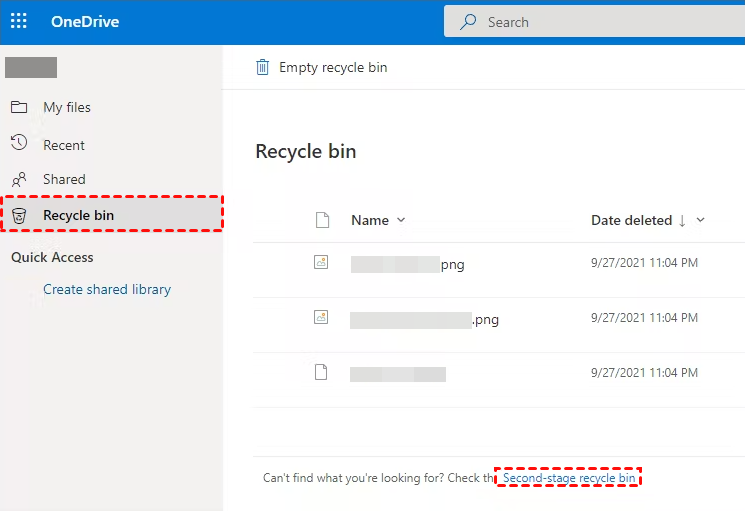Click the first PNG file's image icon
This screenshot has width=745, height=511.
coord(321,263)
